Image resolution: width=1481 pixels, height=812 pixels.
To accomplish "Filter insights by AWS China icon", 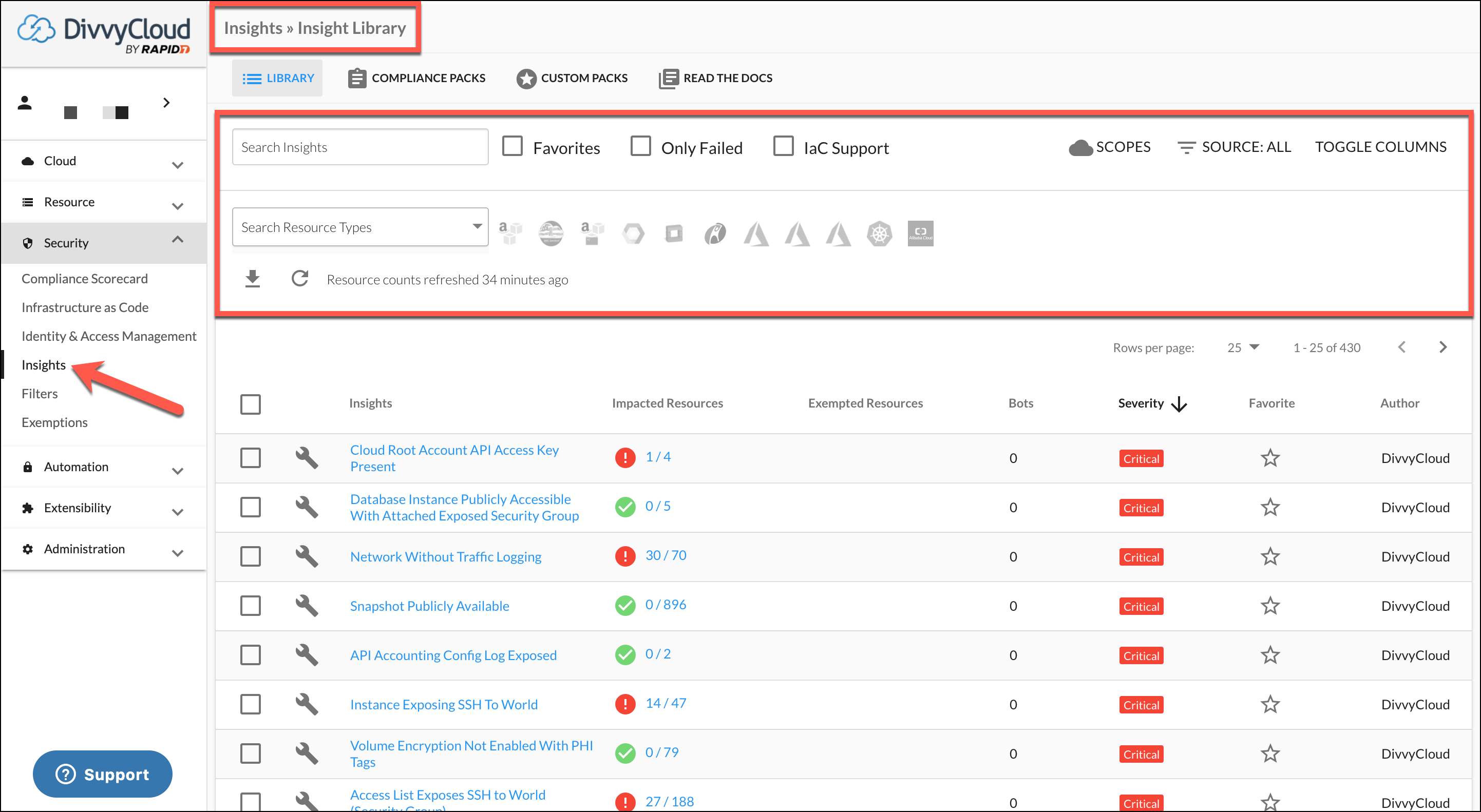I will coord(592,234).
